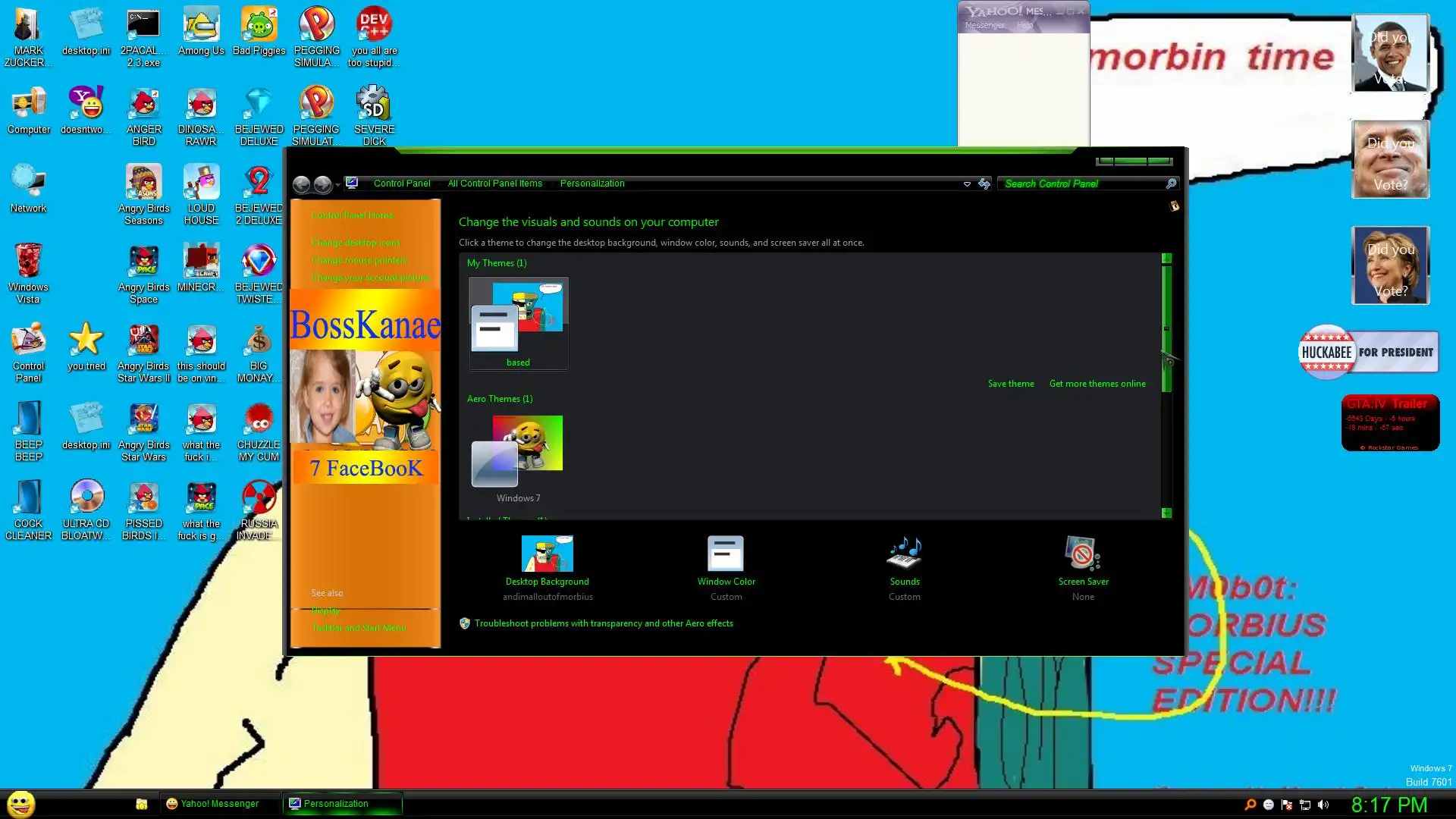Image resolution: width=1456 pixels, height=819 pixels.
Task: Click the address bar refresh icon
Action: coord(984,184)
